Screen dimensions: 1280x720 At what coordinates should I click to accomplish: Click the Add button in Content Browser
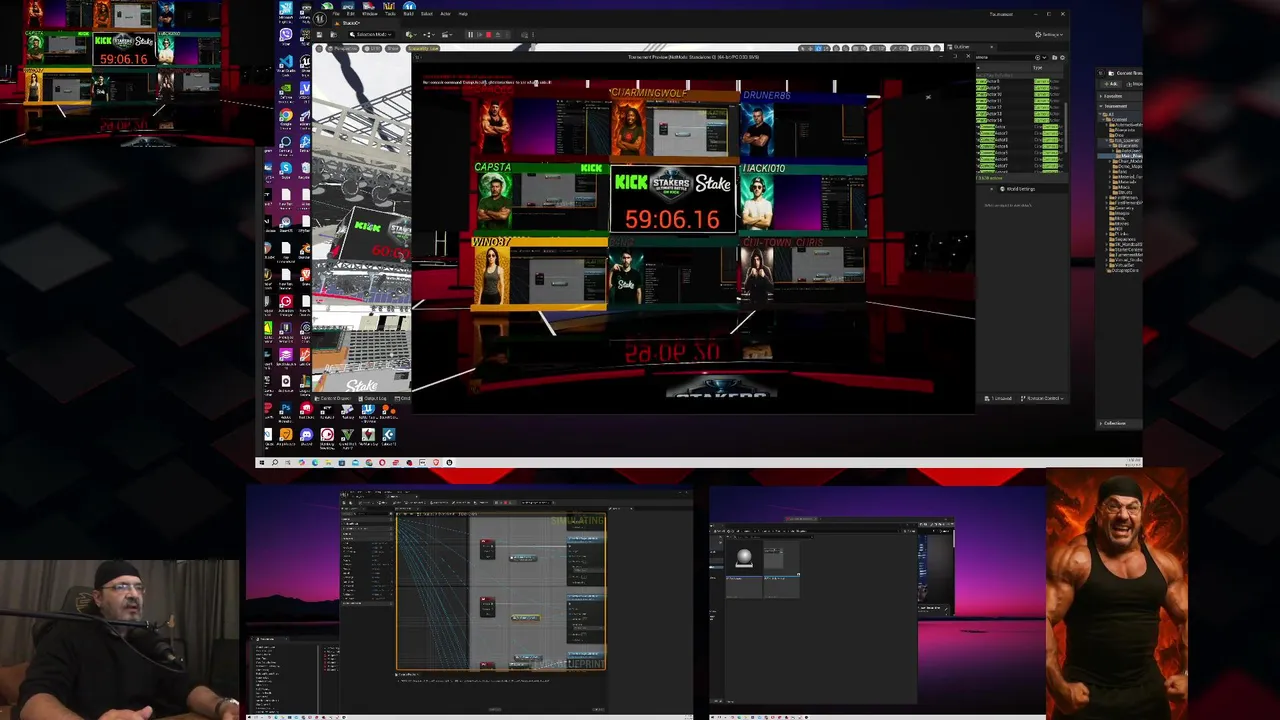[x=1111, y=84]
